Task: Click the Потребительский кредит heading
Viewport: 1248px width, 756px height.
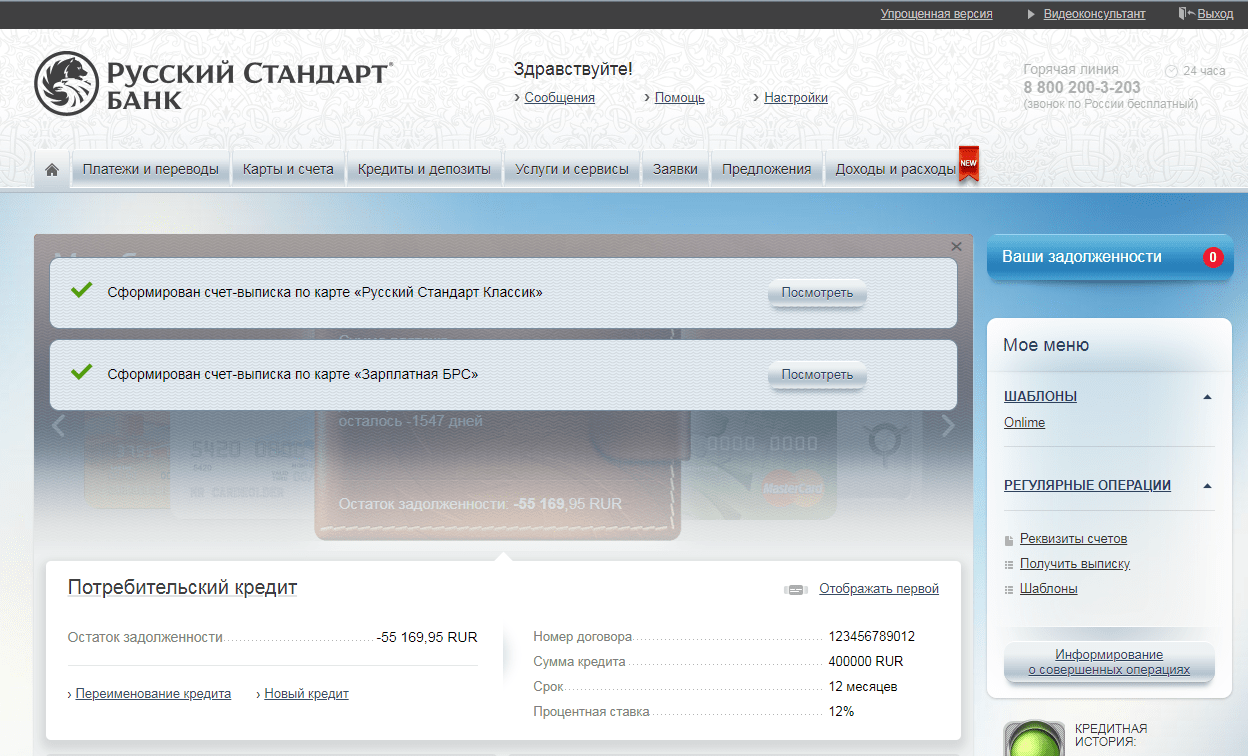Action: (182, 587)
